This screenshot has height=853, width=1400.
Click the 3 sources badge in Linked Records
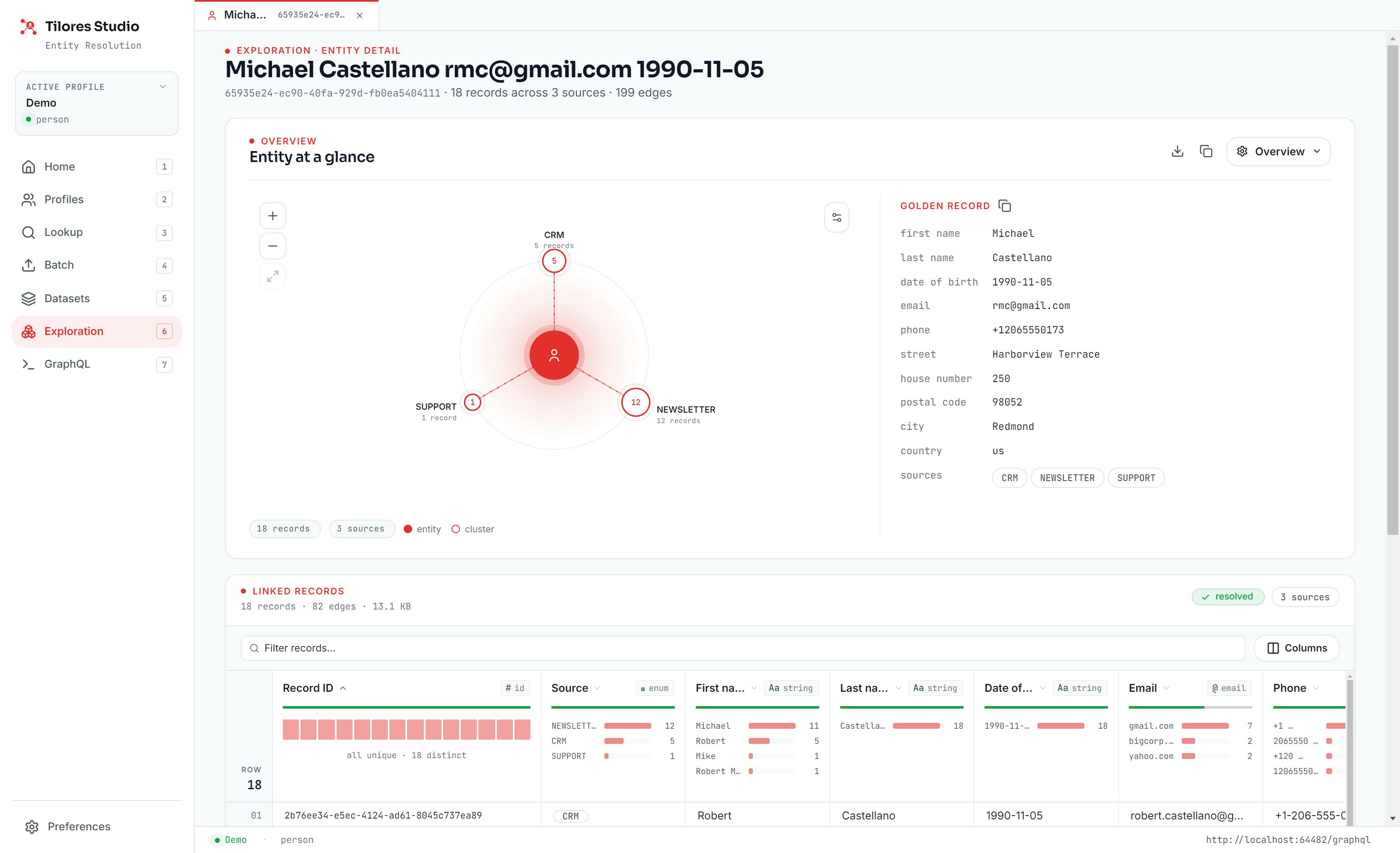[x=1305, y=597]
